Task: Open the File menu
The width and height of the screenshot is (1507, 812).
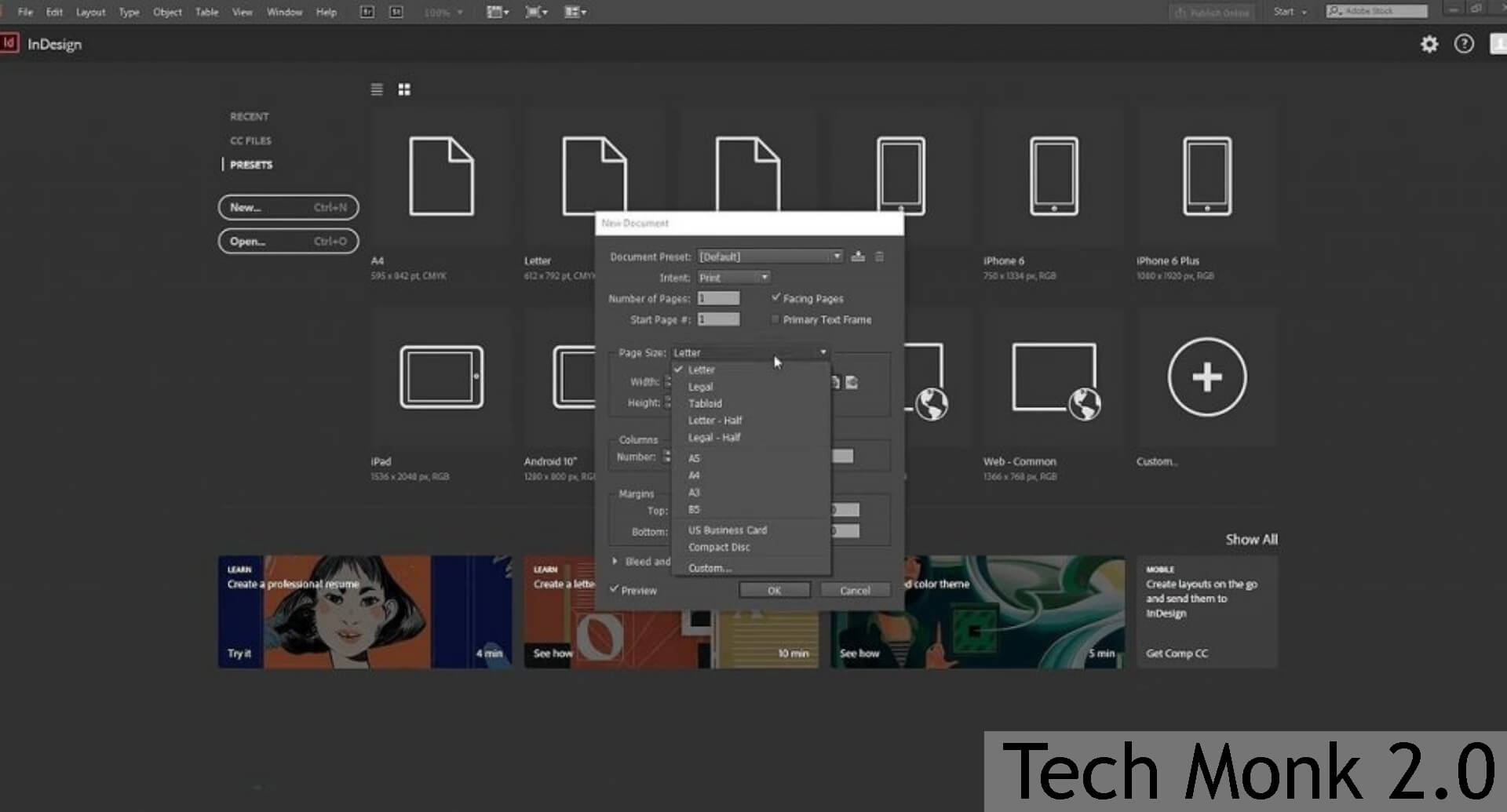Action: point(25,12)
